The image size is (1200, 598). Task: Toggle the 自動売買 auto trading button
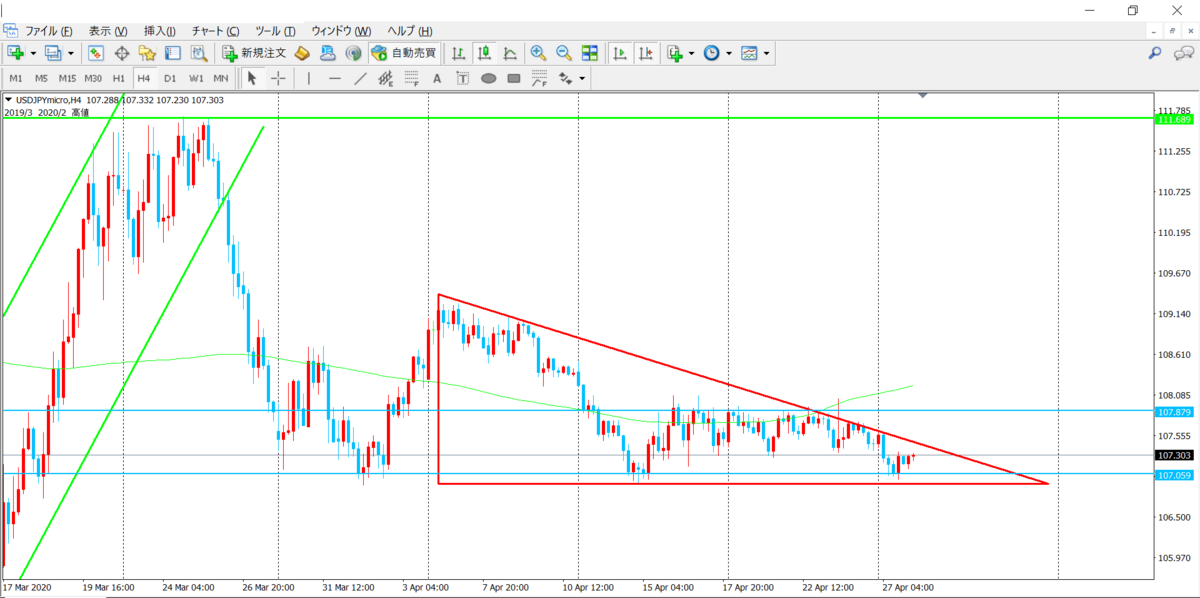[x=404, y=53]
